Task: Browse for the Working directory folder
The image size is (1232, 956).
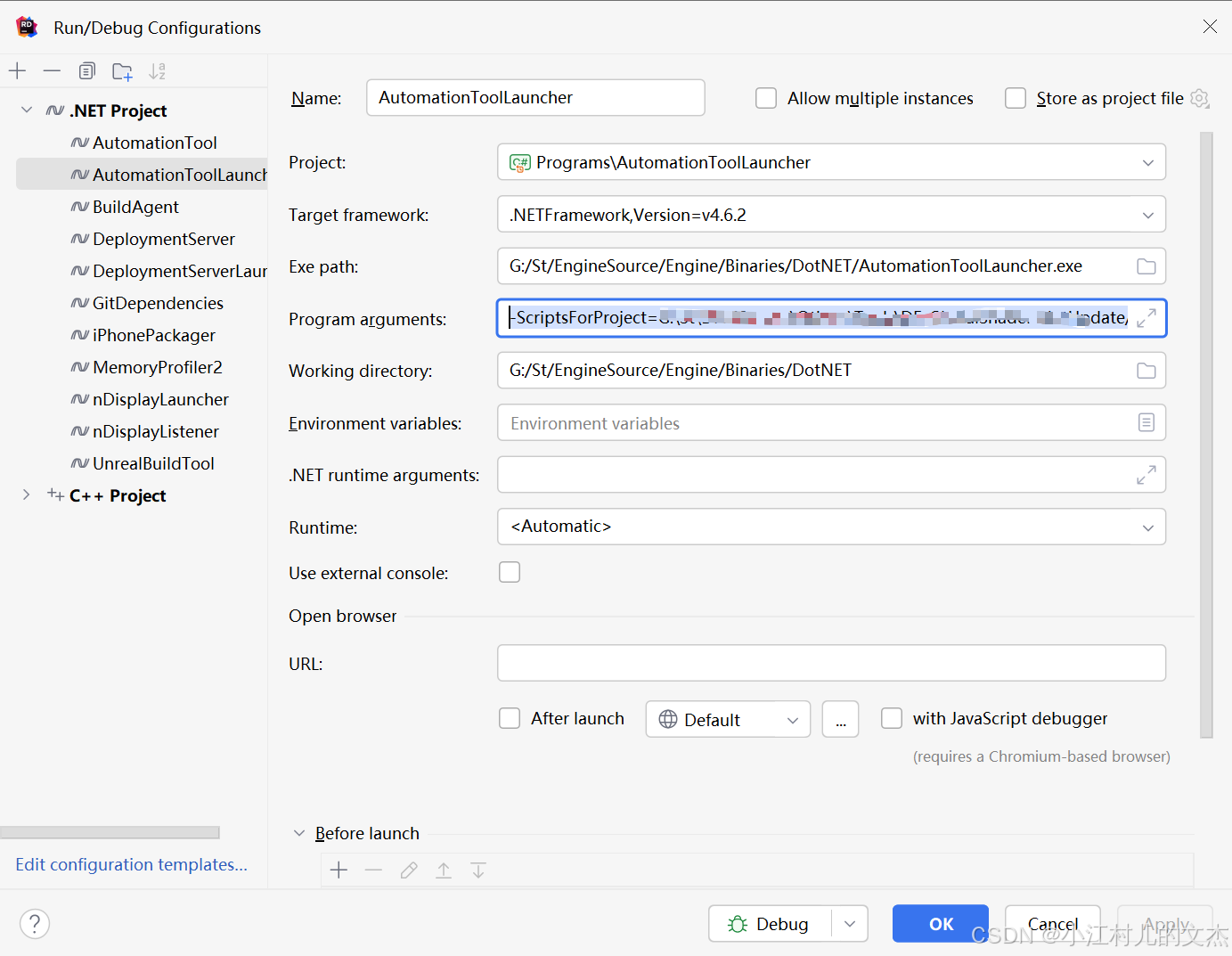Action: pos(1146,371)
